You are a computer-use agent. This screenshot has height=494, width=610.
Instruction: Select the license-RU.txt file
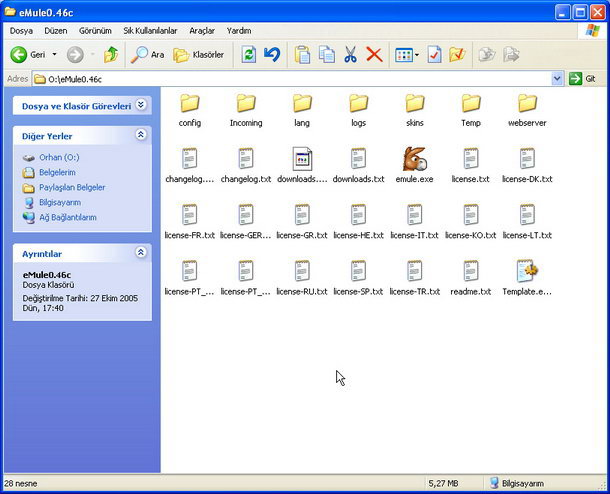(x=302, y=278)
